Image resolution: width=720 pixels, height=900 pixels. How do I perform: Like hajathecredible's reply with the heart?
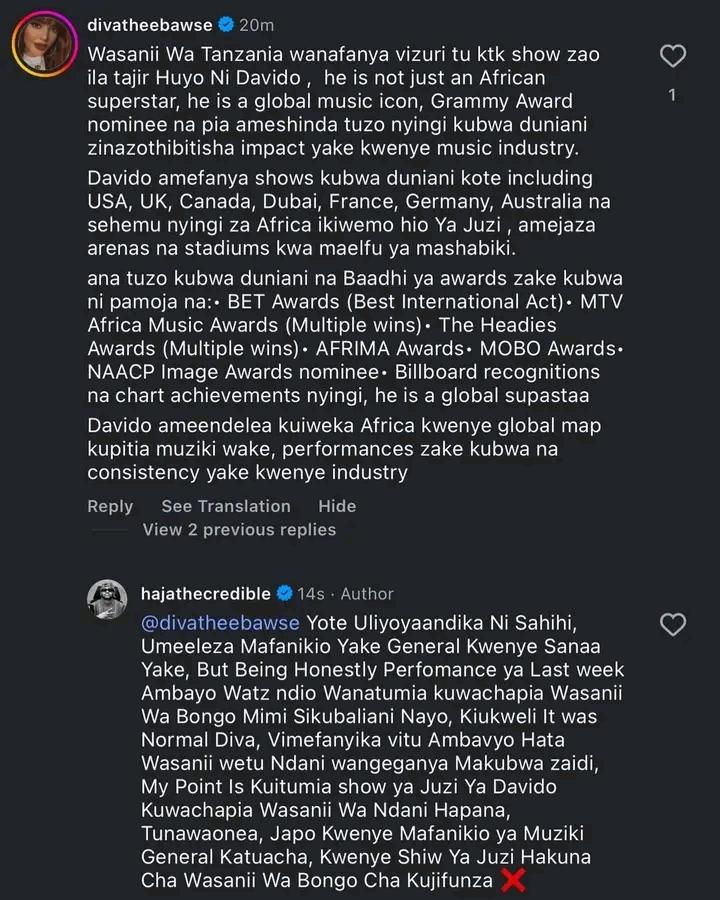click(673, 625)
